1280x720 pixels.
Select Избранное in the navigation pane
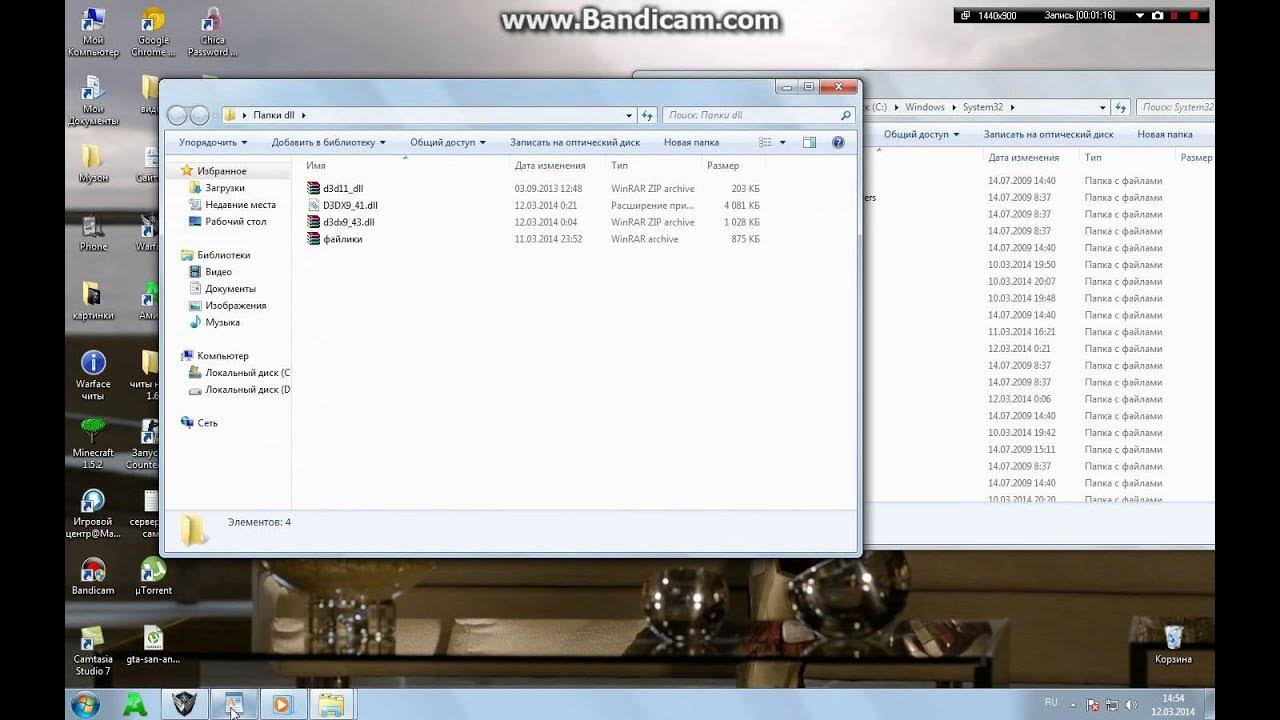[221, 171]
